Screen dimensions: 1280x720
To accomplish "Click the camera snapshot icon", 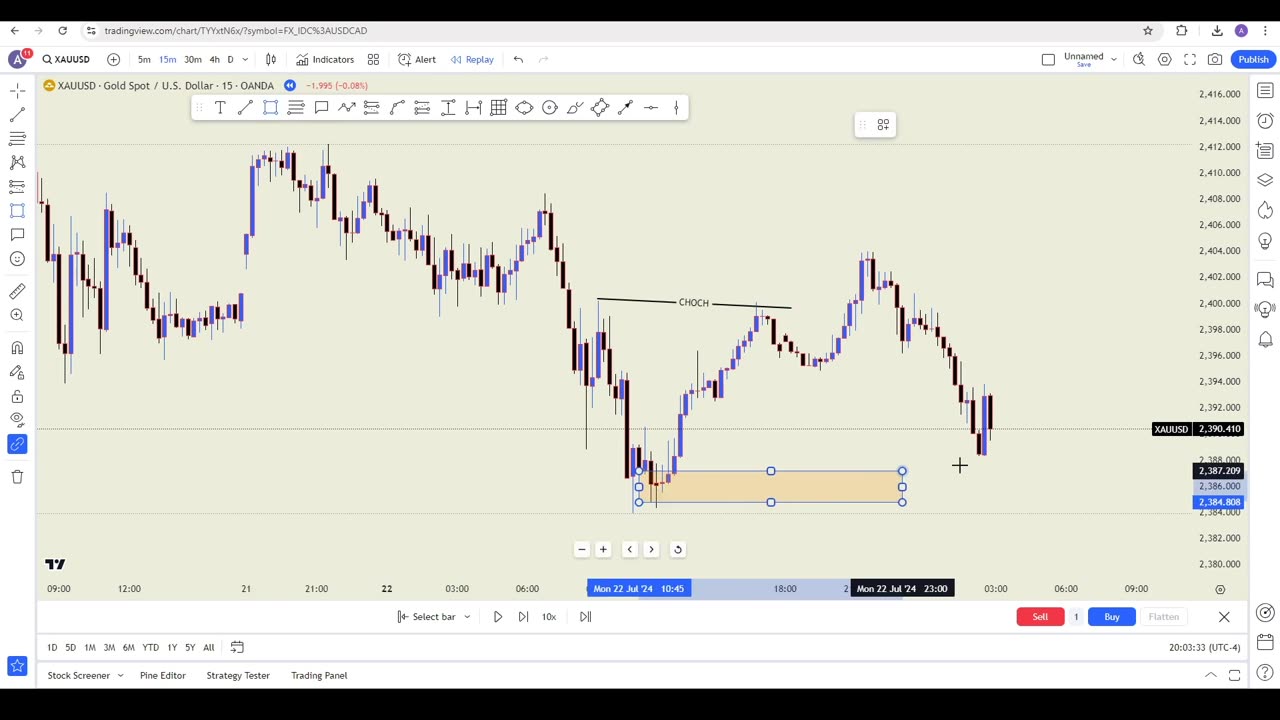I will pos(1215,59).
